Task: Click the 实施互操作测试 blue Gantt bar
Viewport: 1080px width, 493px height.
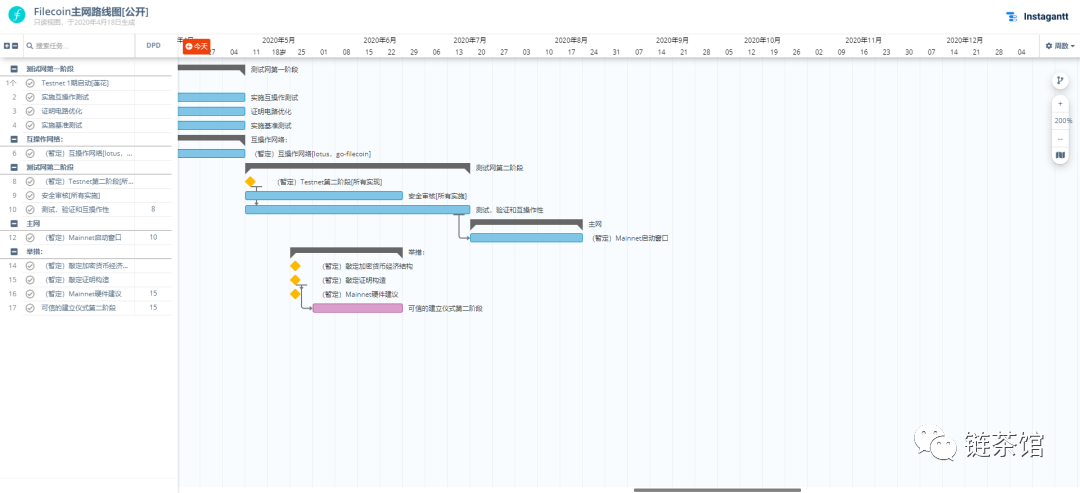Action: 211,97
